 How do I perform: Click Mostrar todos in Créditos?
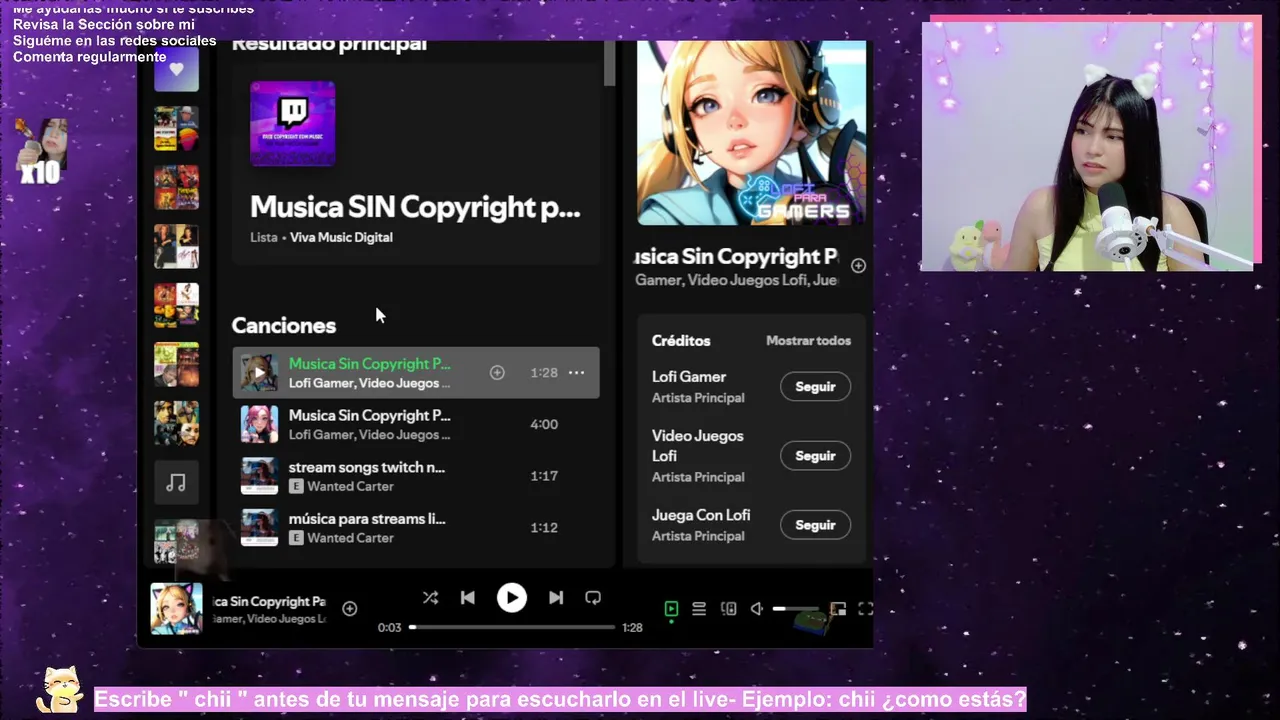[x=808, y=340]
